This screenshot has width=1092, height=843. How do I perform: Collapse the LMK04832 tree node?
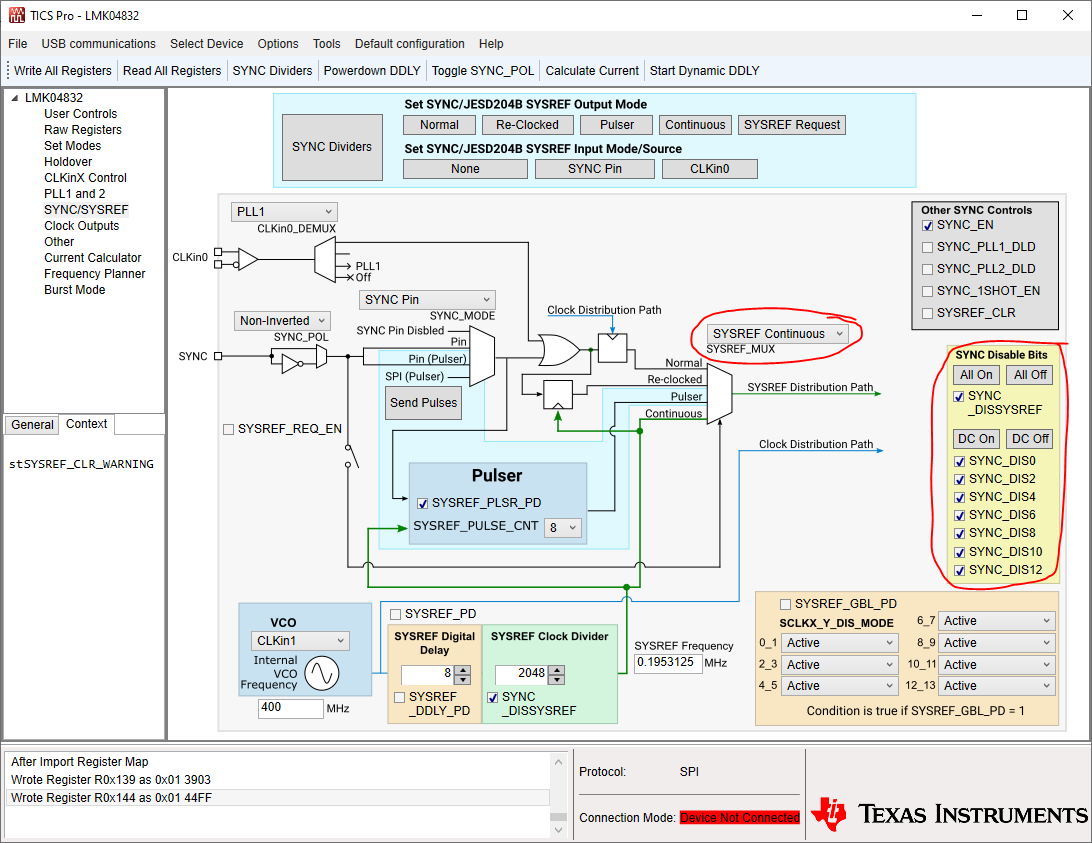pos(15,98)
